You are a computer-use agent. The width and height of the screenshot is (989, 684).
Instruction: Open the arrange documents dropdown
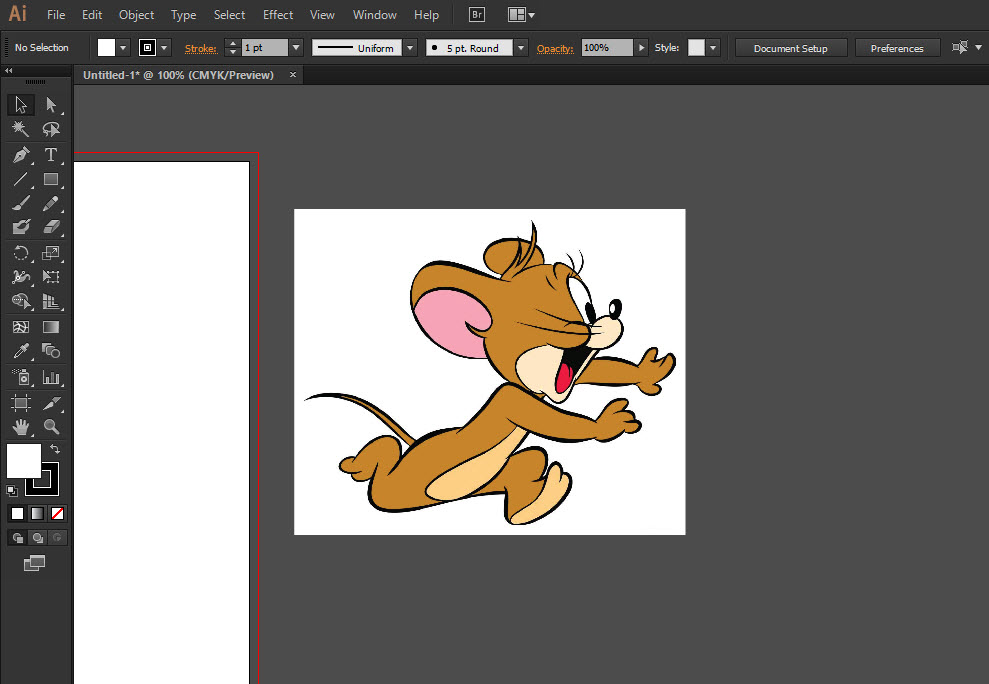pyautogui.click(x=522, y=15)
